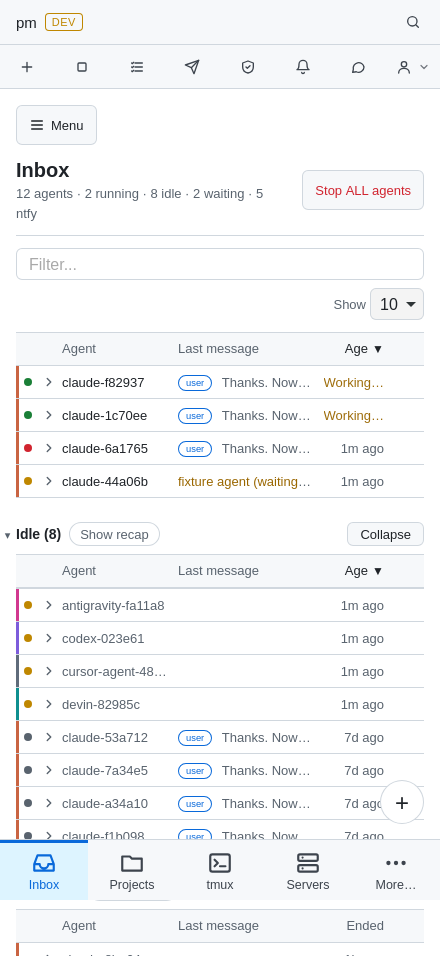Screen dimensions: 440x956
Task: Click the plus icon in the toolbar
Action: pos(27,67)
